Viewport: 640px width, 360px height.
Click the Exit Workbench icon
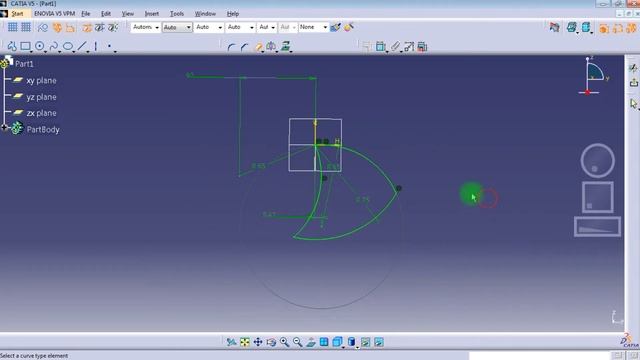633,83
